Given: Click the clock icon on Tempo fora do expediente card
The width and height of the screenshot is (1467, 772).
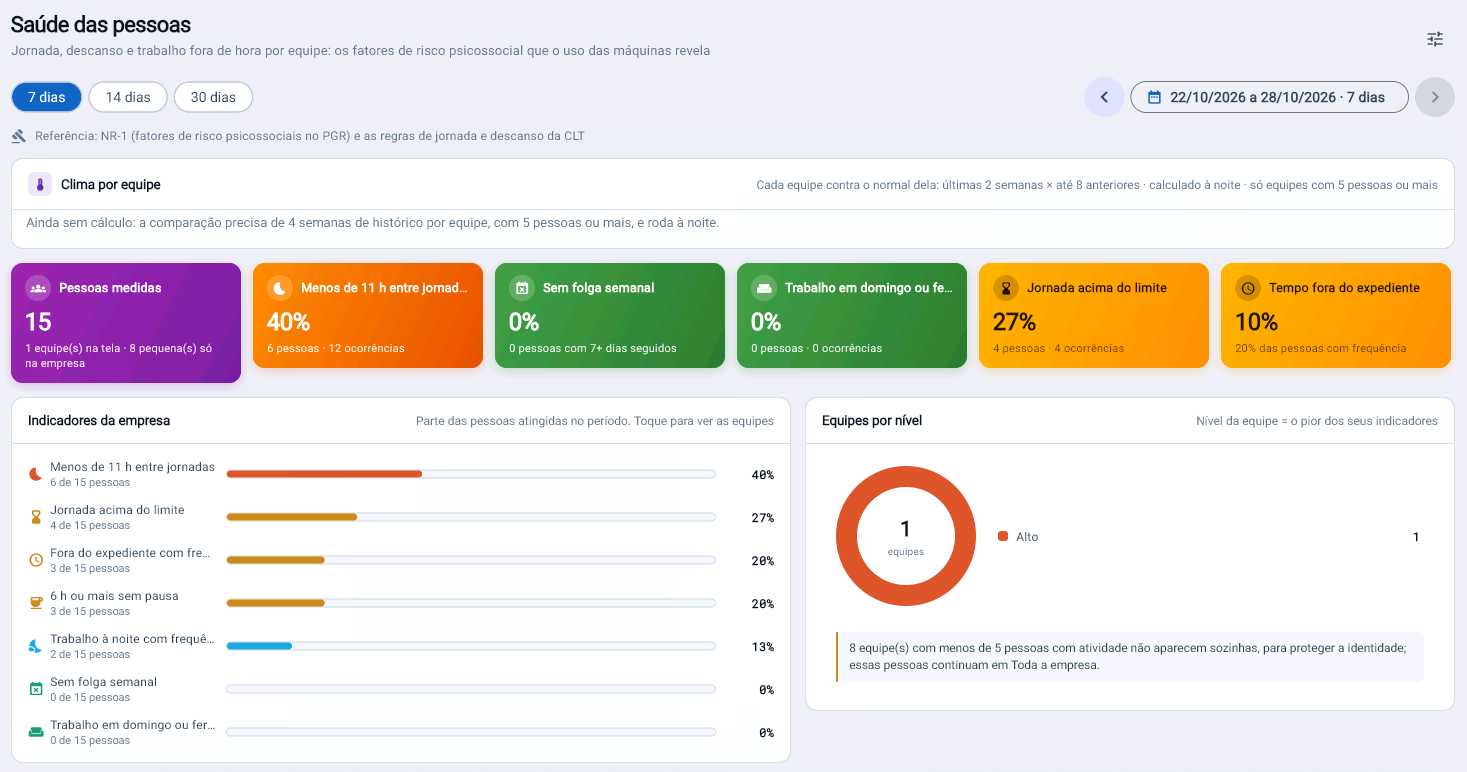Looking at the screenshot, I should click(x=1248, y=288).
